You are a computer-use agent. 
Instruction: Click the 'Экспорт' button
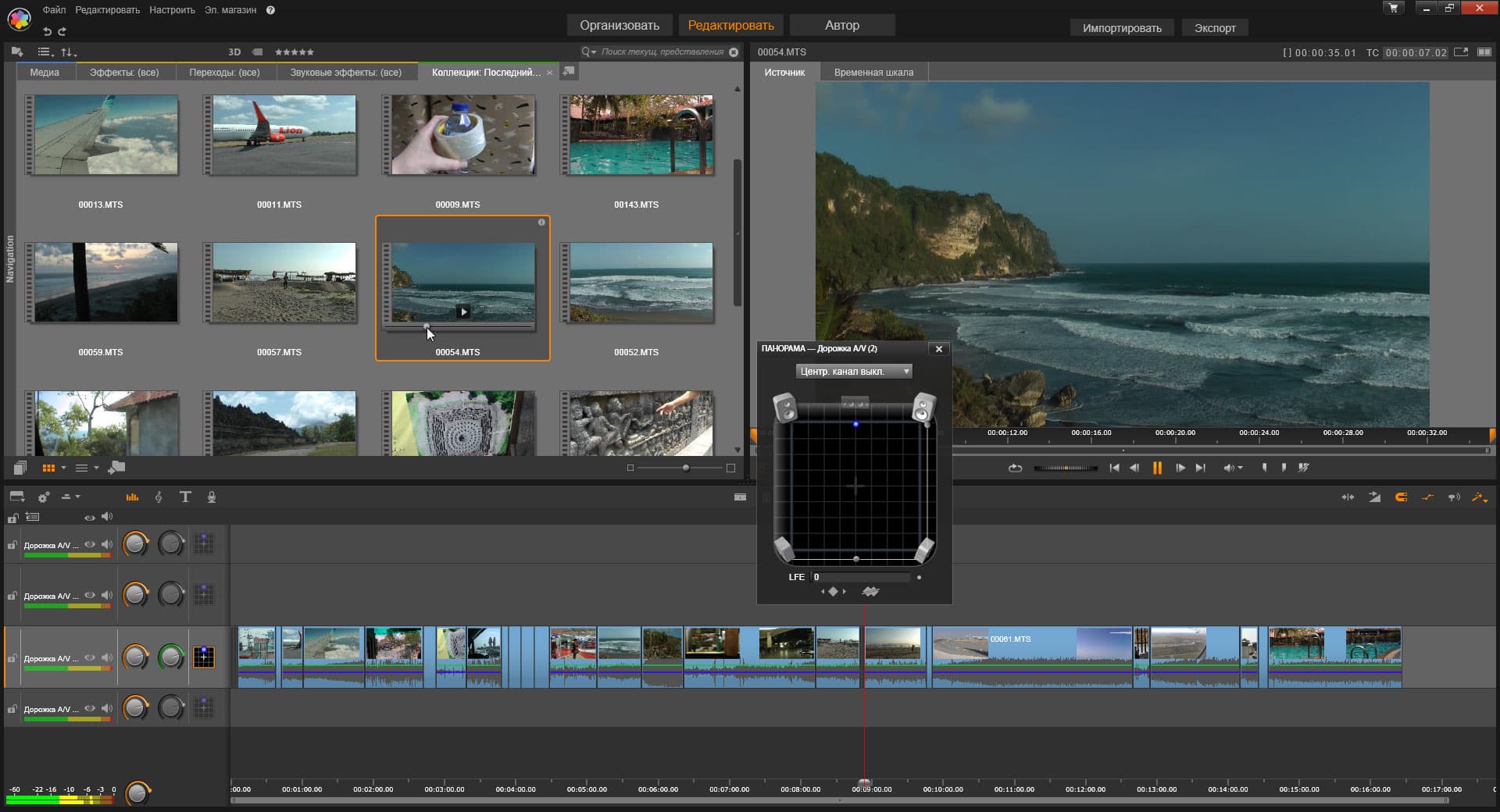[x=1214, y=28]
